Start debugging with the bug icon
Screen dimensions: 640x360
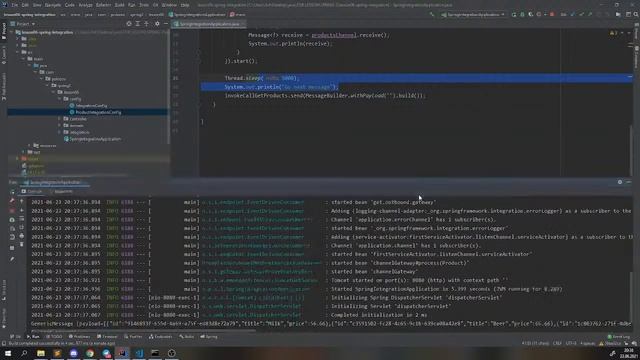tap(522, 14)
